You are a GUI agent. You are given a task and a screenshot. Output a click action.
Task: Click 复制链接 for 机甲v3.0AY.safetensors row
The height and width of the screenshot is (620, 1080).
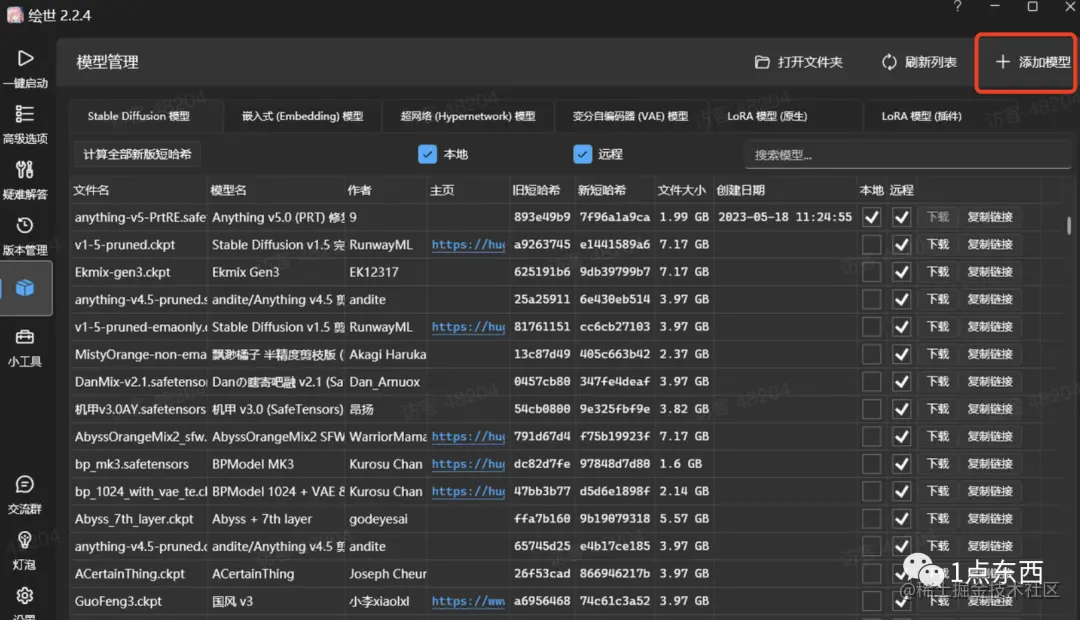990,409
